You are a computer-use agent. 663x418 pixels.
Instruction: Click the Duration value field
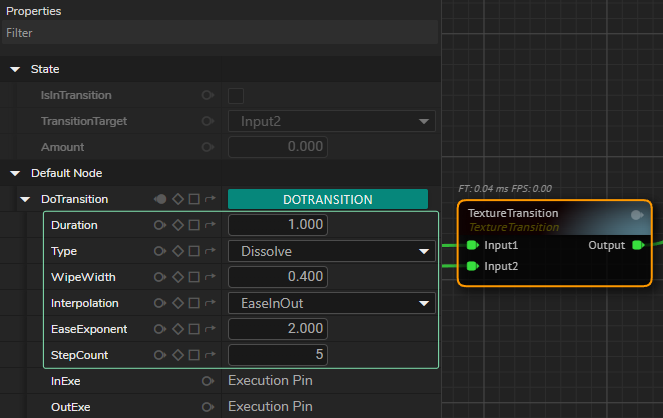pos(278,225)
